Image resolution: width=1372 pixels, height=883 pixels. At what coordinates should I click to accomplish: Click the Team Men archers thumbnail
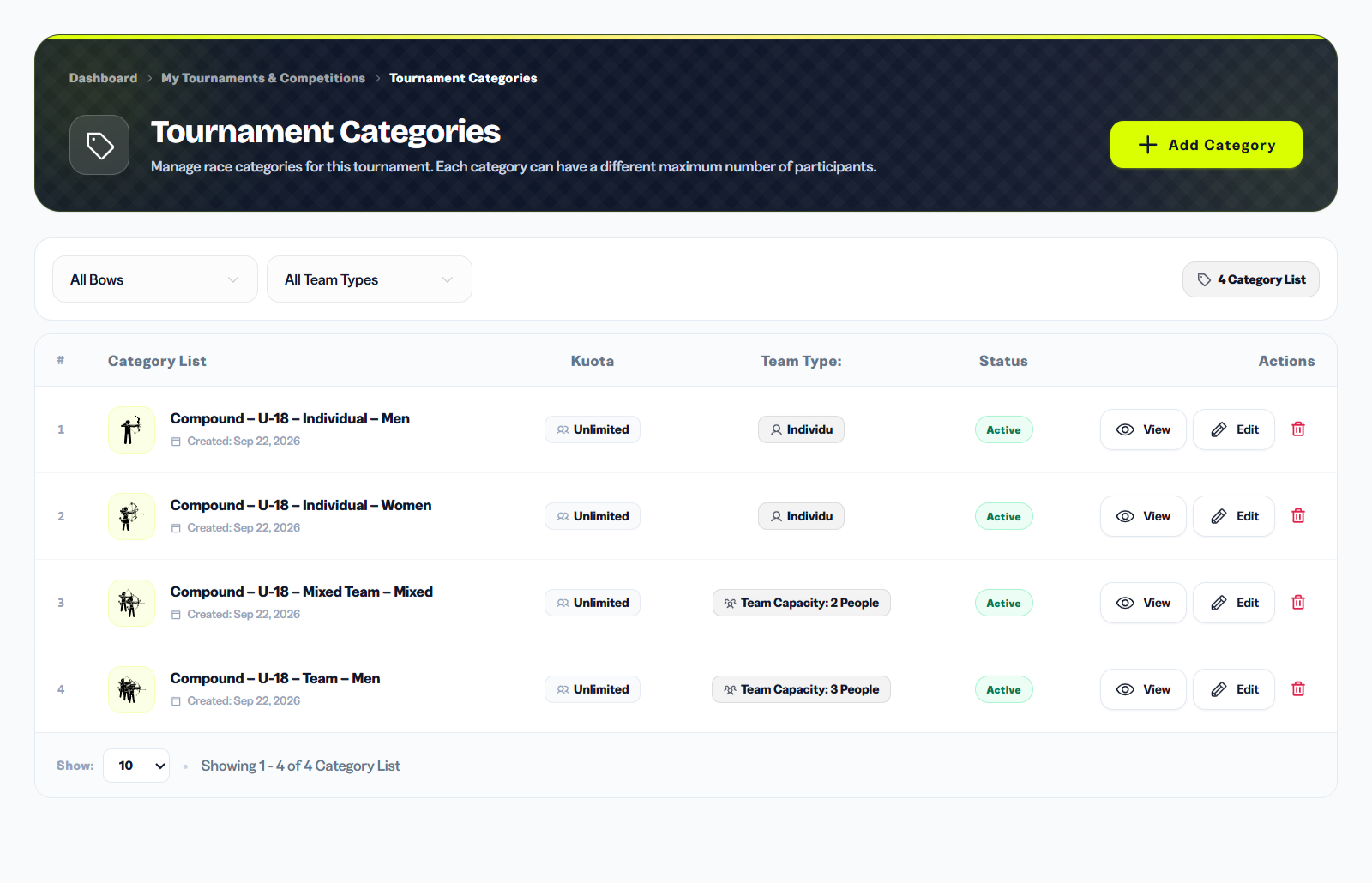click(x=131, y=689)
